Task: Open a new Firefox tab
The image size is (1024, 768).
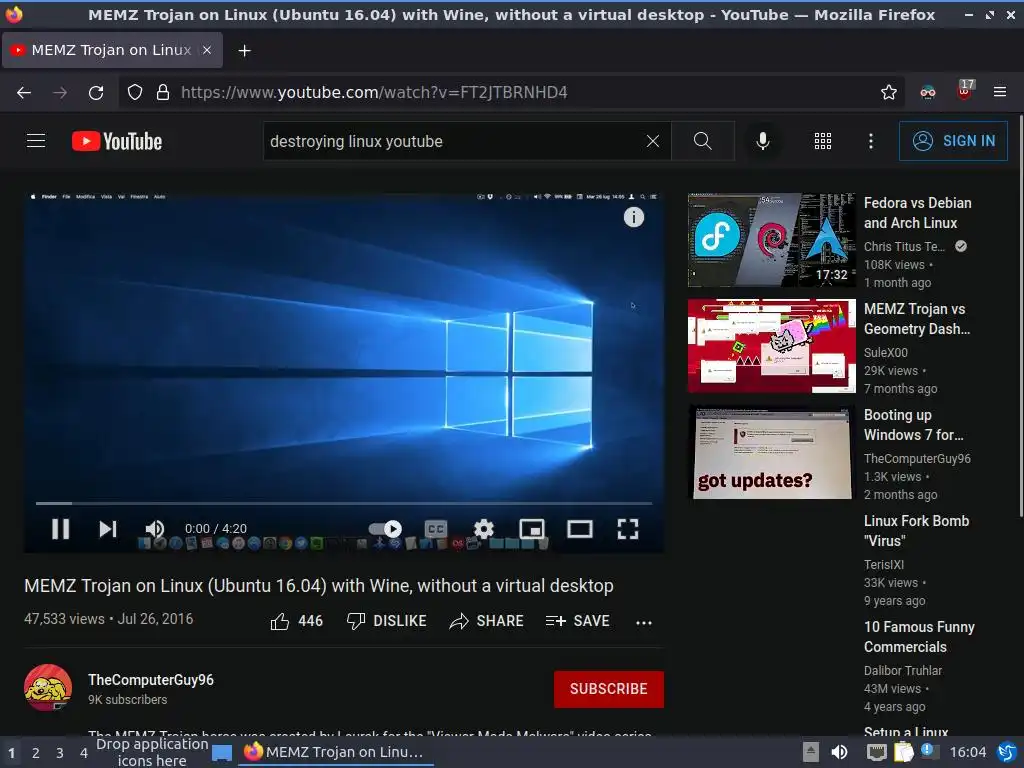Action: pos(244,50)
